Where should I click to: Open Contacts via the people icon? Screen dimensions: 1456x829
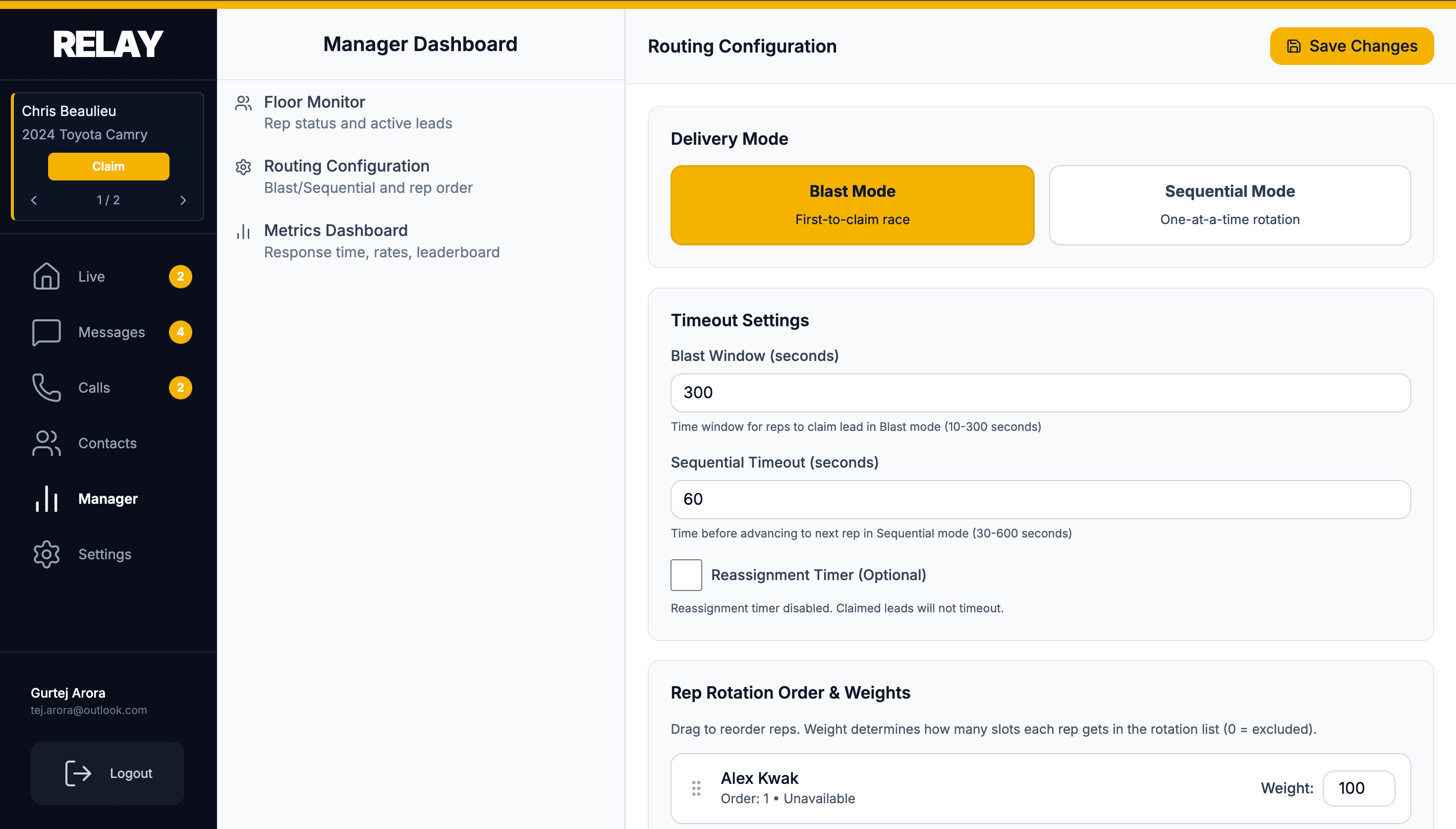coord(46,443)
